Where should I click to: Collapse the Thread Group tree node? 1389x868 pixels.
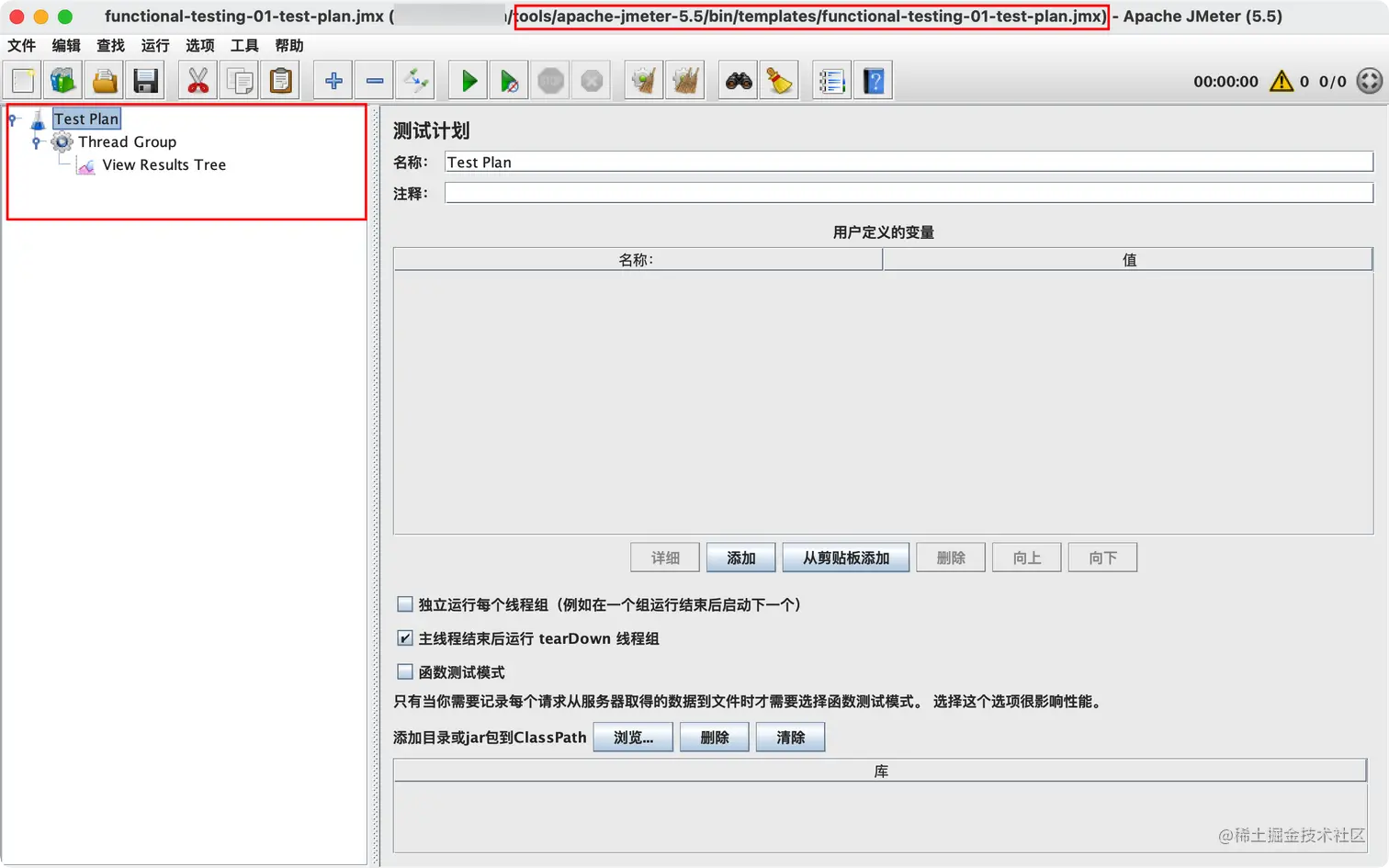pyautogui.click(x=37, y=142)
